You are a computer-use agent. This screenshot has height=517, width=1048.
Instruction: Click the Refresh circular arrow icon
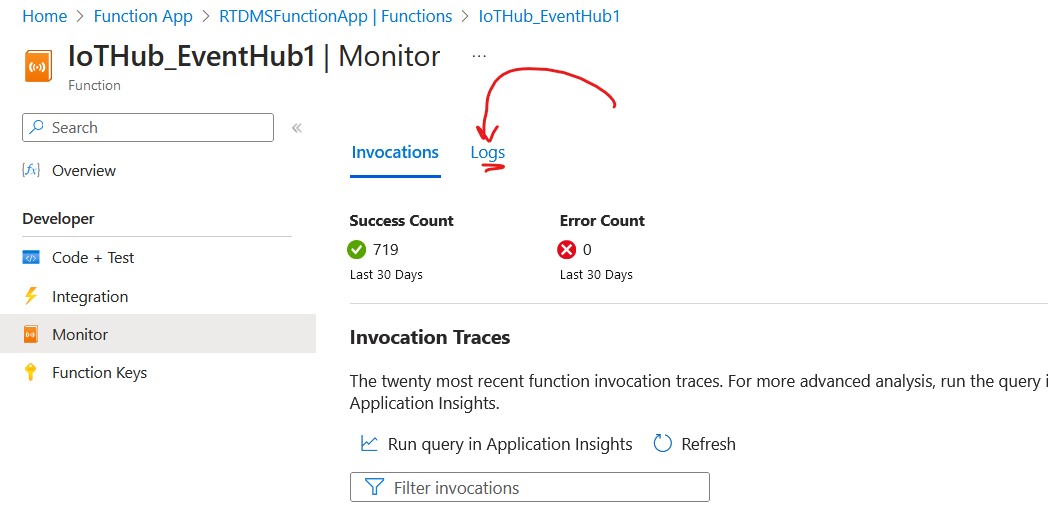click(x=662, y=444)
